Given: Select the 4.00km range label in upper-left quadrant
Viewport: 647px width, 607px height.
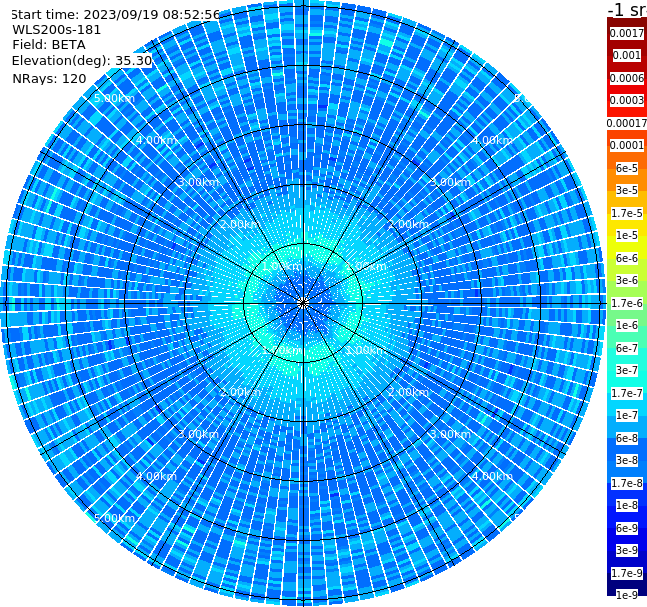Looking at the screenshot, I should (156, 140).
